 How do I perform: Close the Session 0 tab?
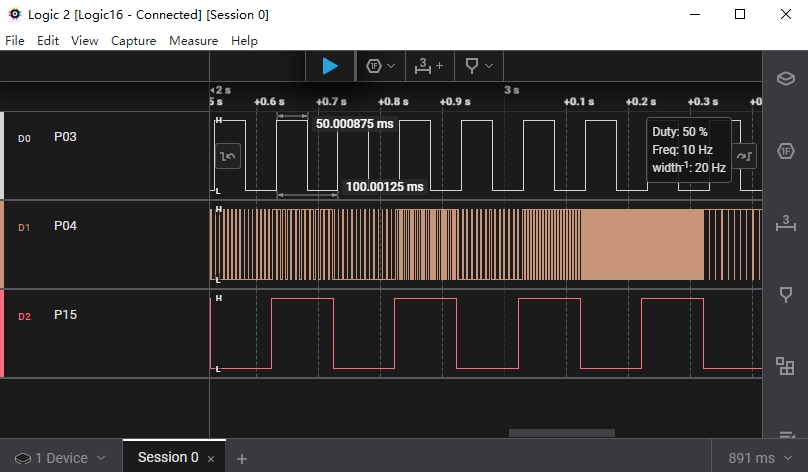[211, 459]
